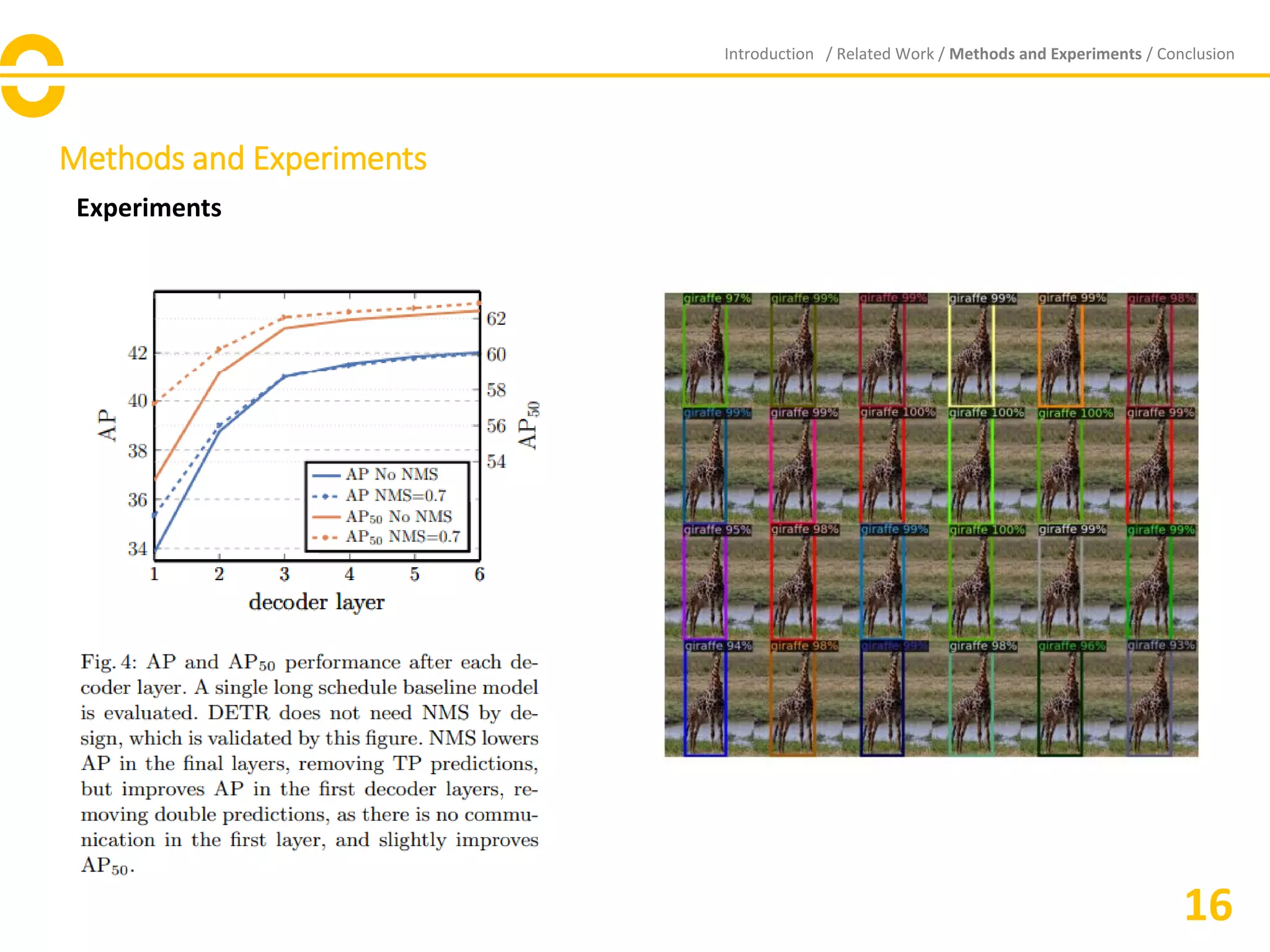Viewport: 1270px width, 952px height.
Task: Select Methods and Experiments header tab
Action: [1045, 54]
